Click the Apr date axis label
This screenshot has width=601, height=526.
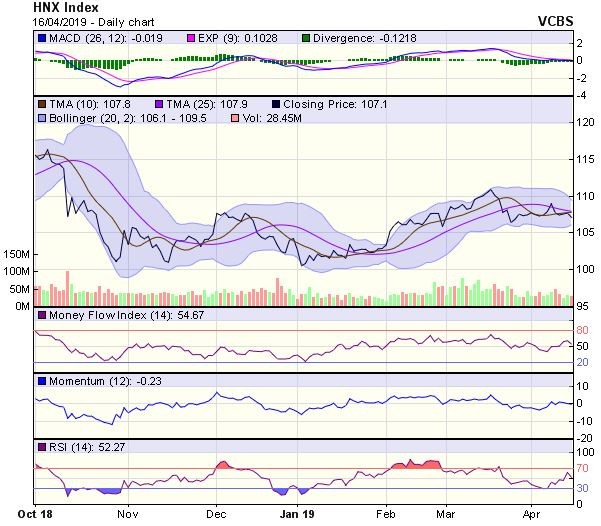pyautogui.click(x=532, y=514)
